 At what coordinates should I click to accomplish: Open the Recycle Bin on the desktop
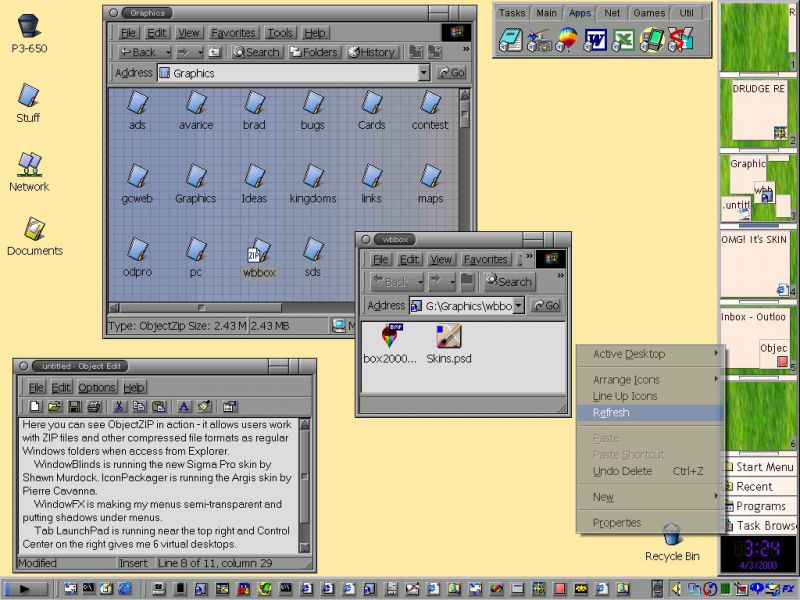pyautogui.click(x=671, y=540)
